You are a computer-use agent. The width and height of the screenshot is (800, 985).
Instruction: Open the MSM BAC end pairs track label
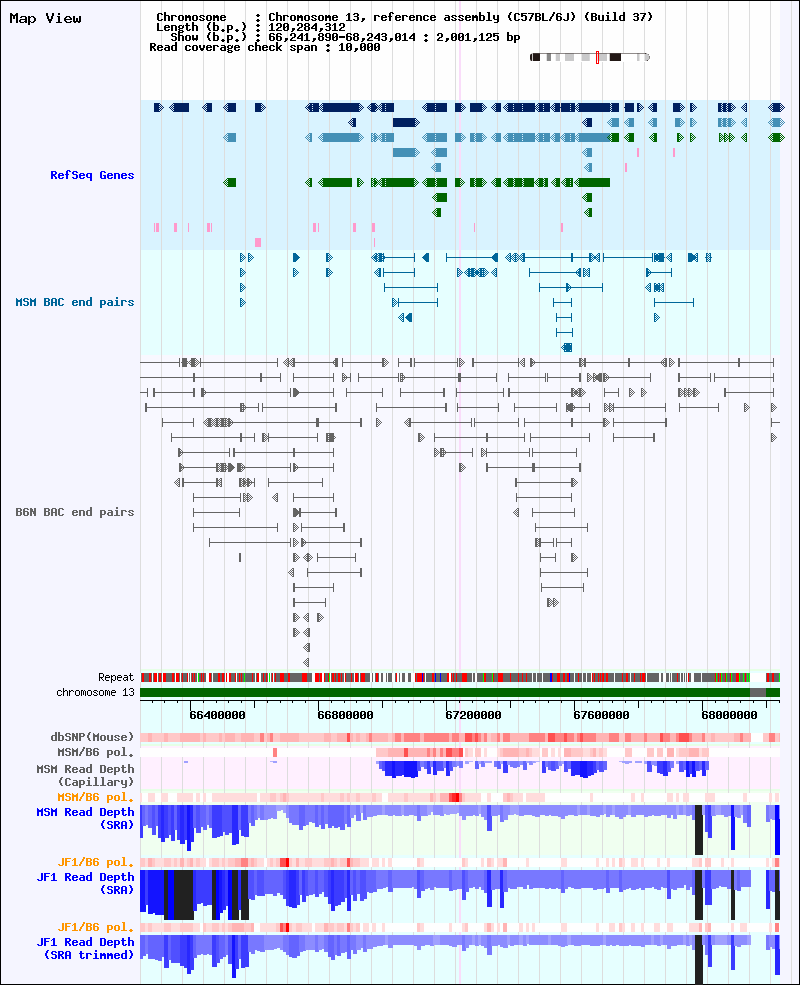coord(75,302)
